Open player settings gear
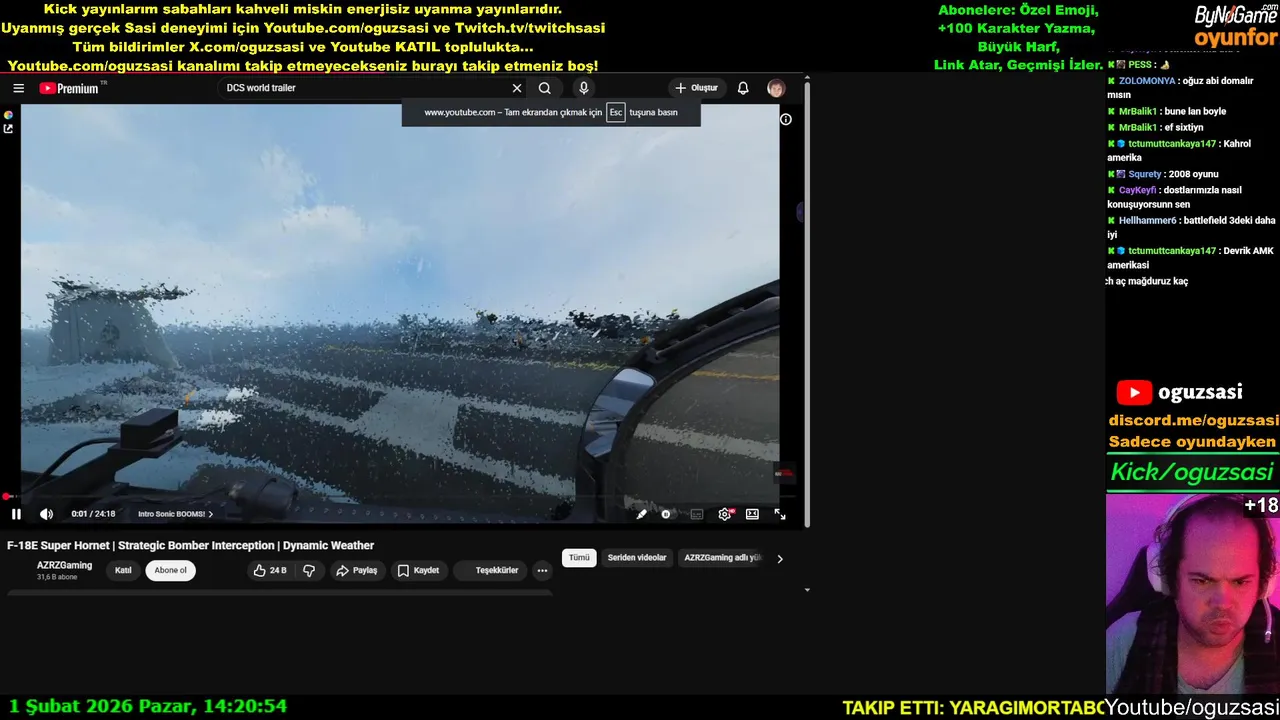This screenshot has width=1280, height=720. pos(725,514)
